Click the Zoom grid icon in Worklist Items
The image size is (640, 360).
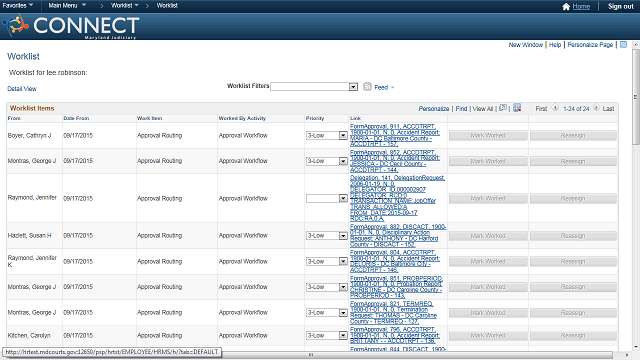[503, 108]
